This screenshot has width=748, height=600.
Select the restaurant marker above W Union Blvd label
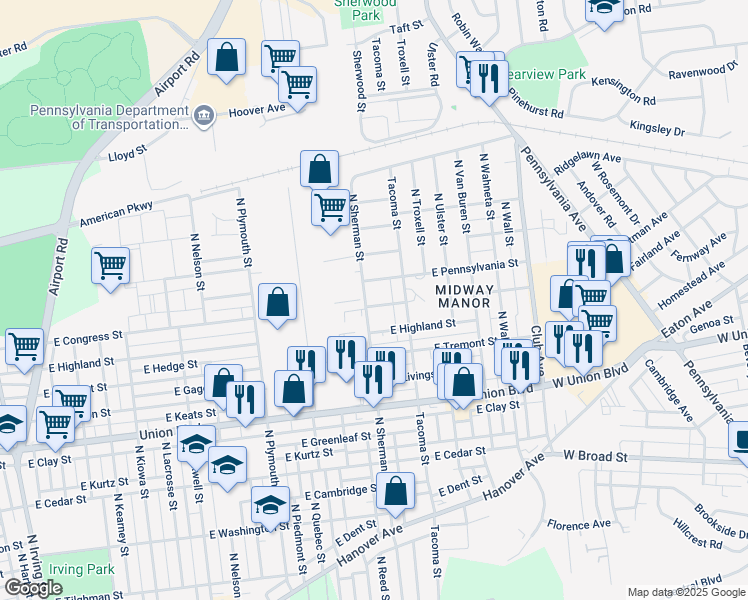point(583,351)
